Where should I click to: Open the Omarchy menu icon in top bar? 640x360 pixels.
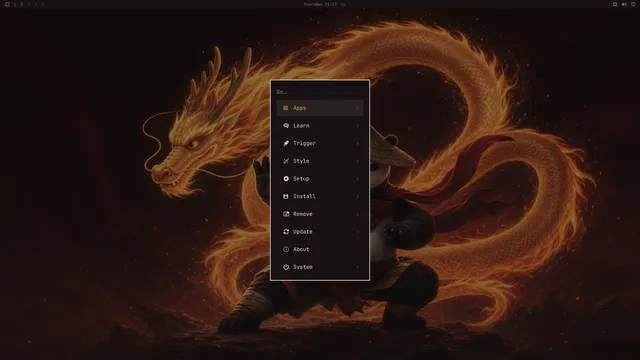tap(7, 4)
